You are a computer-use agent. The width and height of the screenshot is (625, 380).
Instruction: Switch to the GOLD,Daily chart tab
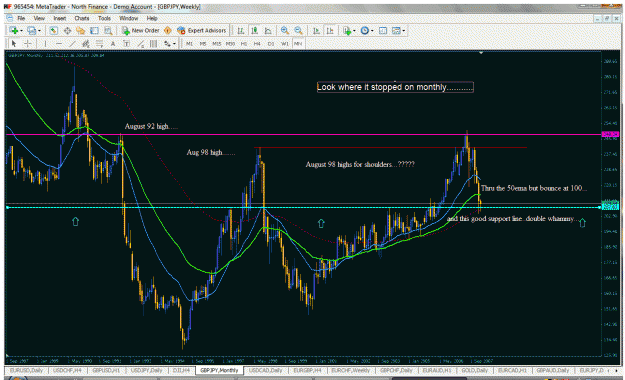pos(474,370)
